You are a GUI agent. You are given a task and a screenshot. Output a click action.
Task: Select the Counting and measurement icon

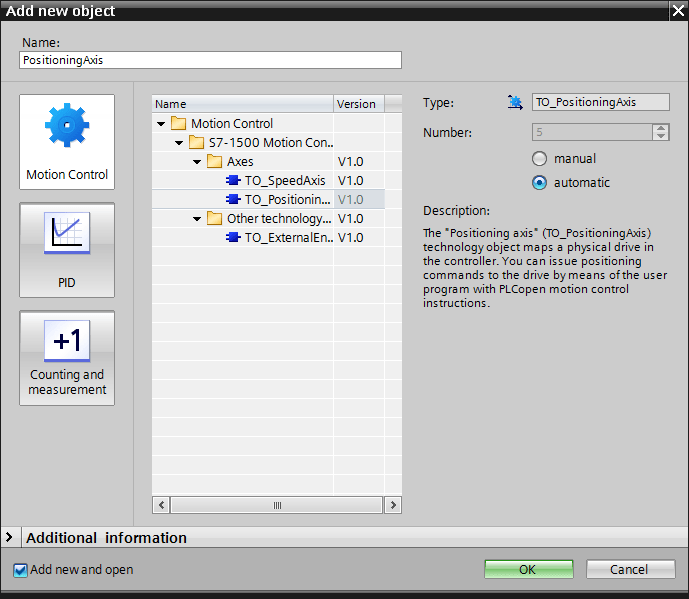coord(67,342)
